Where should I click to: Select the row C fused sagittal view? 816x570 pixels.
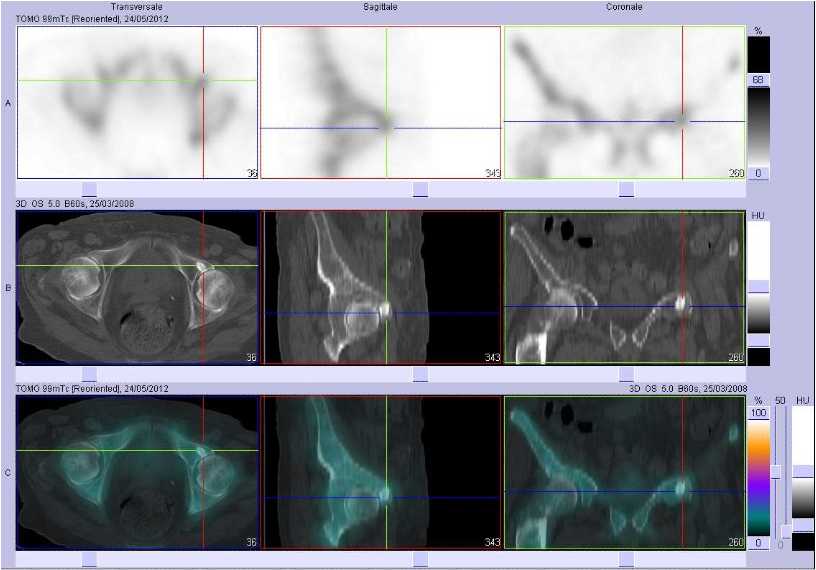[380, 472]
